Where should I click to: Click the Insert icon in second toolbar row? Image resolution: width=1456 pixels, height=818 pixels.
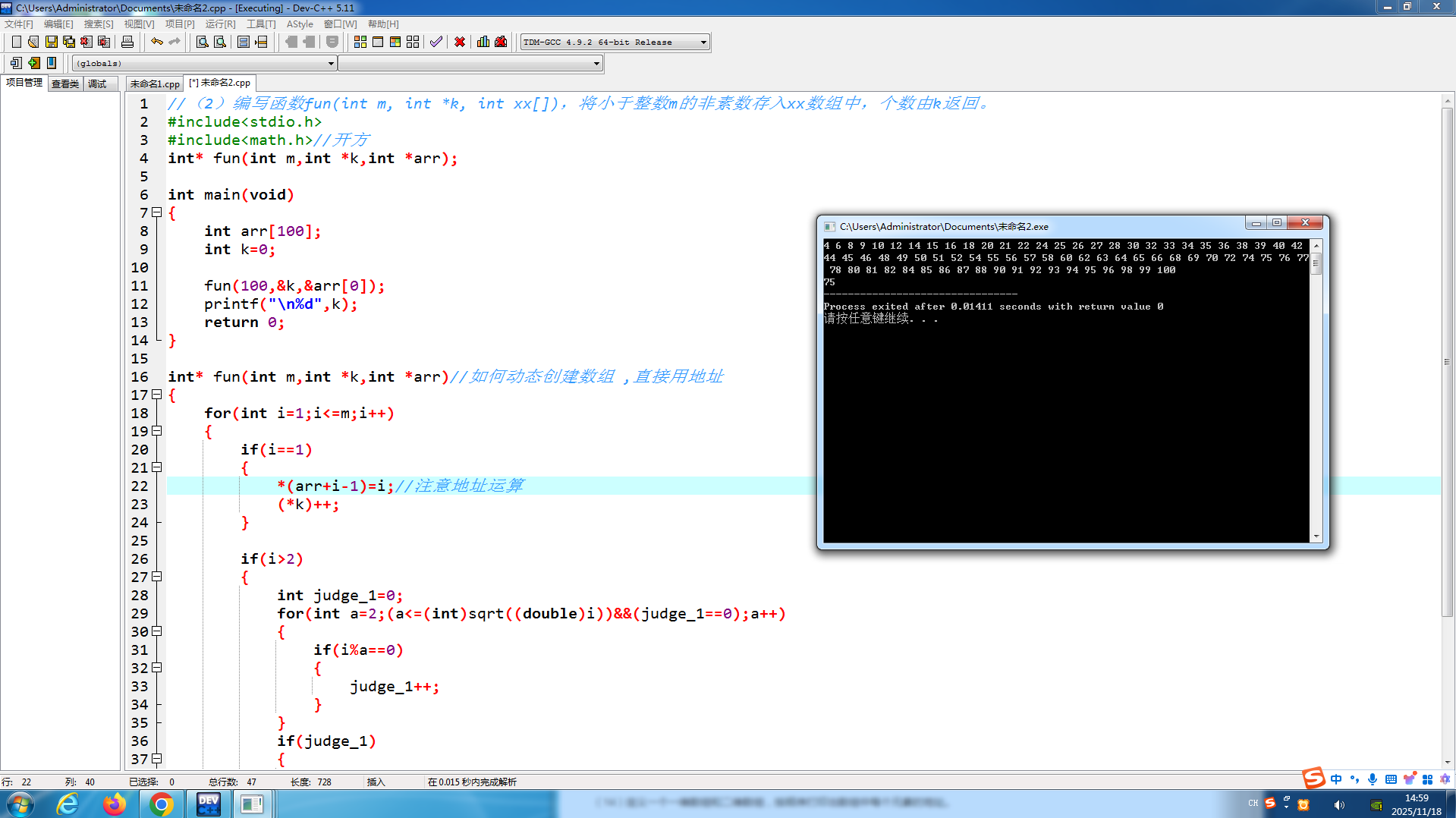click(x=16, y=63)
